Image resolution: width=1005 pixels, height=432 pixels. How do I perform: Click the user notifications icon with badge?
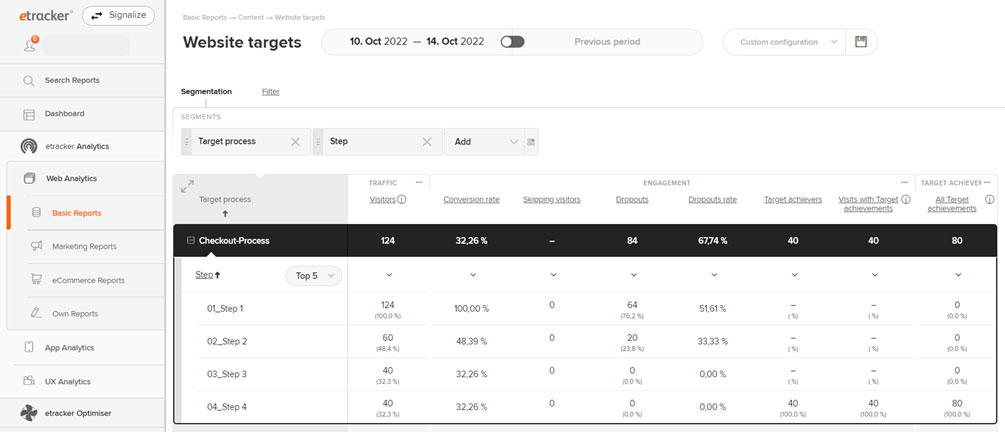[x=30, y=44]
